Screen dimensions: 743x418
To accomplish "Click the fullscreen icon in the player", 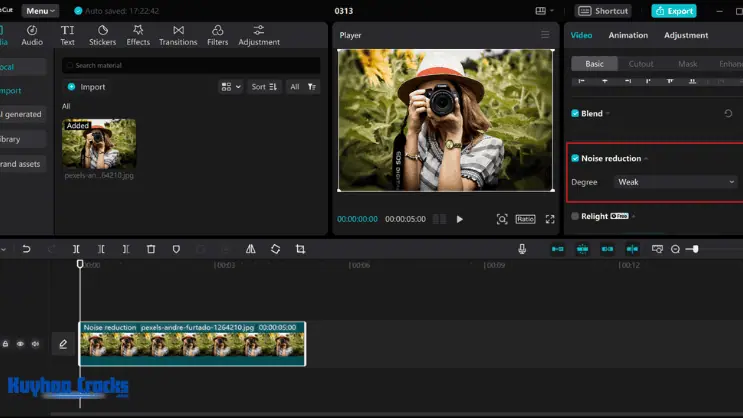I will tap(550, 219).
